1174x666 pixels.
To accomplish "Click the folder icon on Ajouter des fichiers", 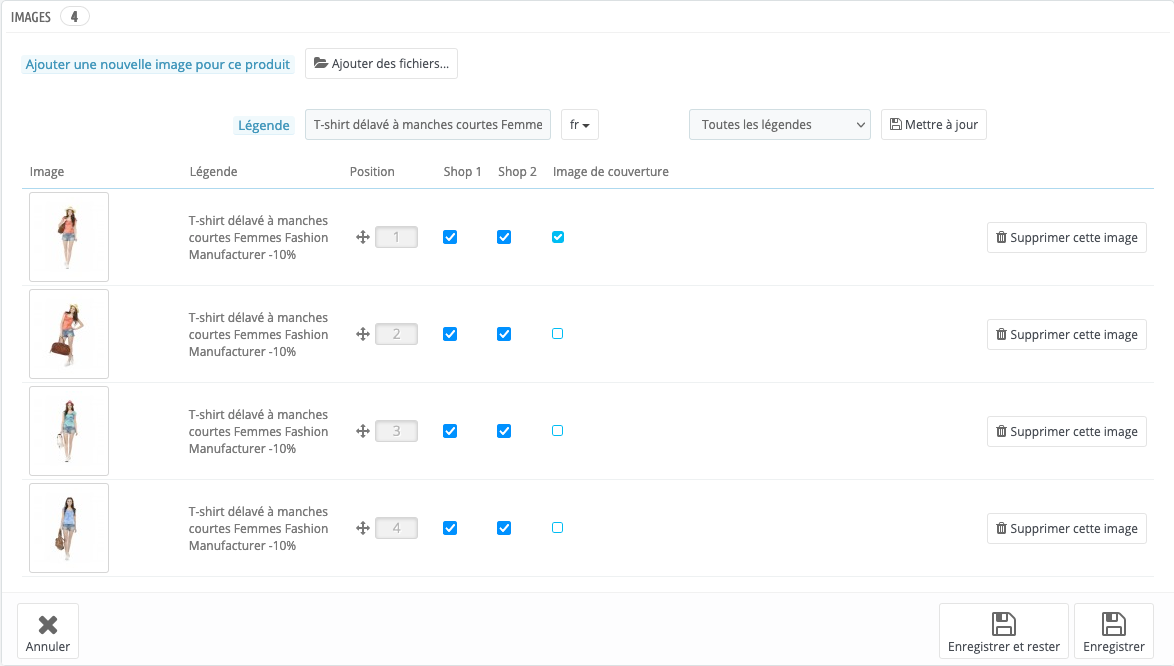I will (321, 63).
